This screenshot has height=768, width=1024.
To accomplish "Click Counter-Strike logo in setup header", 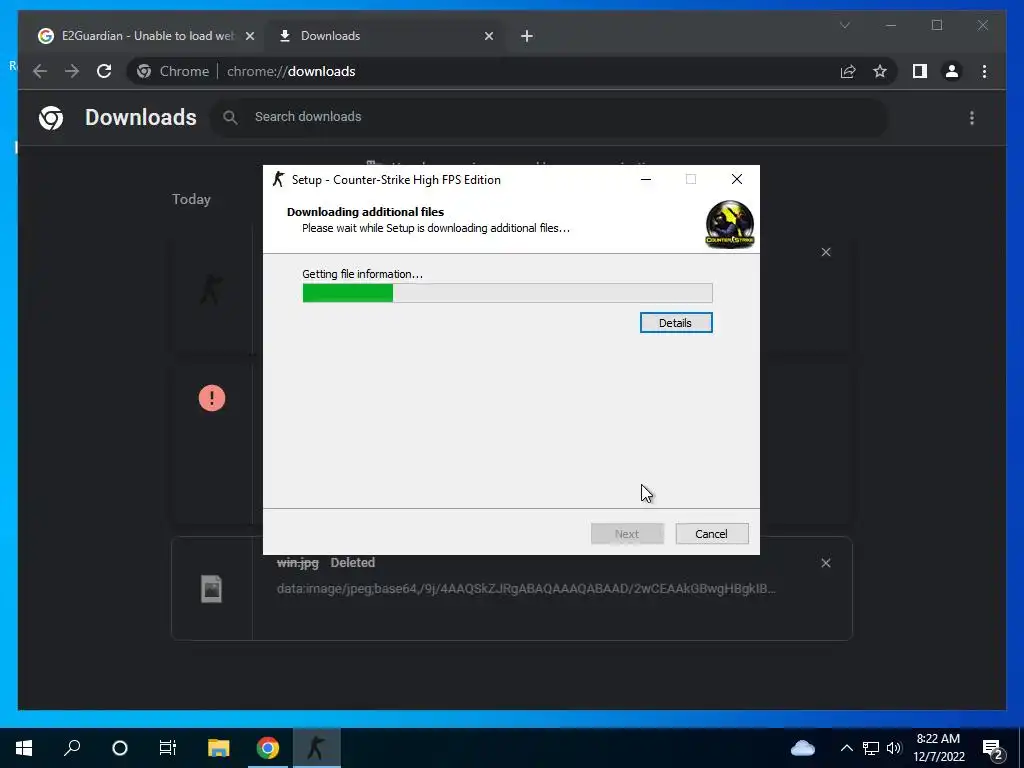I will [729, 225].
